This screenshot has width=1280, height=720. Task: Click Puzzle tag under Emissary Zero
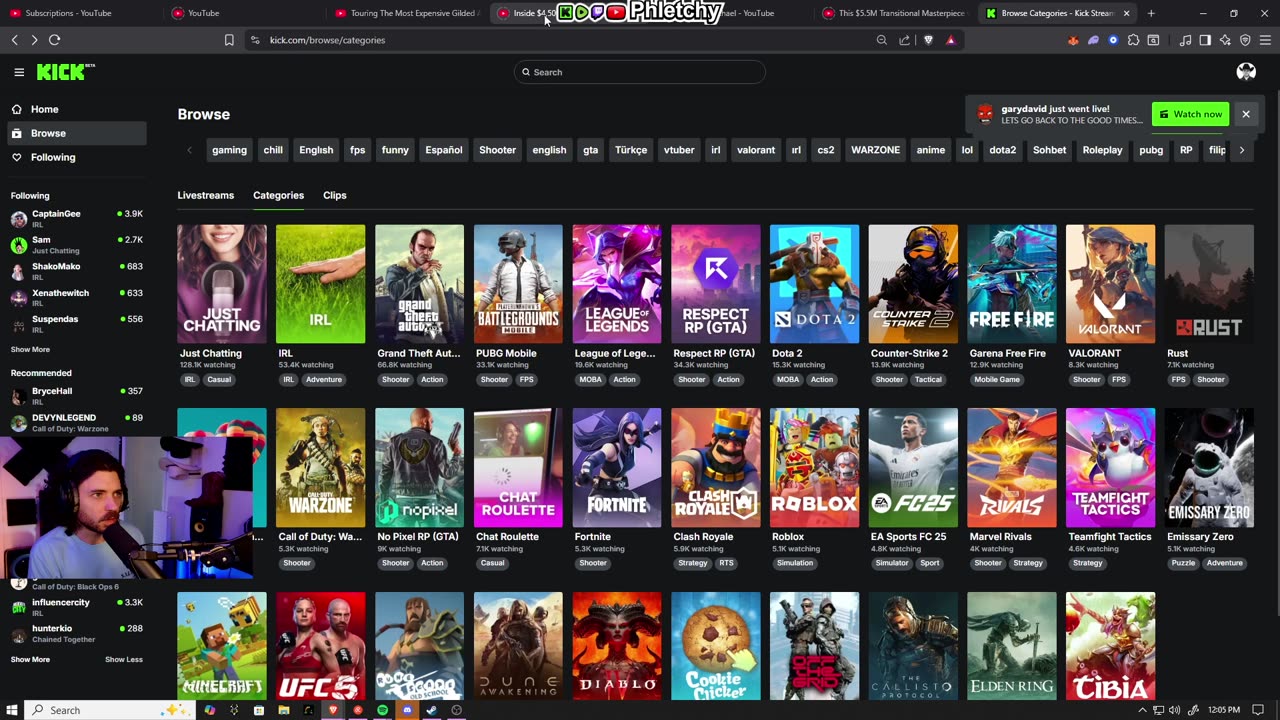(x=1183, y=563)
